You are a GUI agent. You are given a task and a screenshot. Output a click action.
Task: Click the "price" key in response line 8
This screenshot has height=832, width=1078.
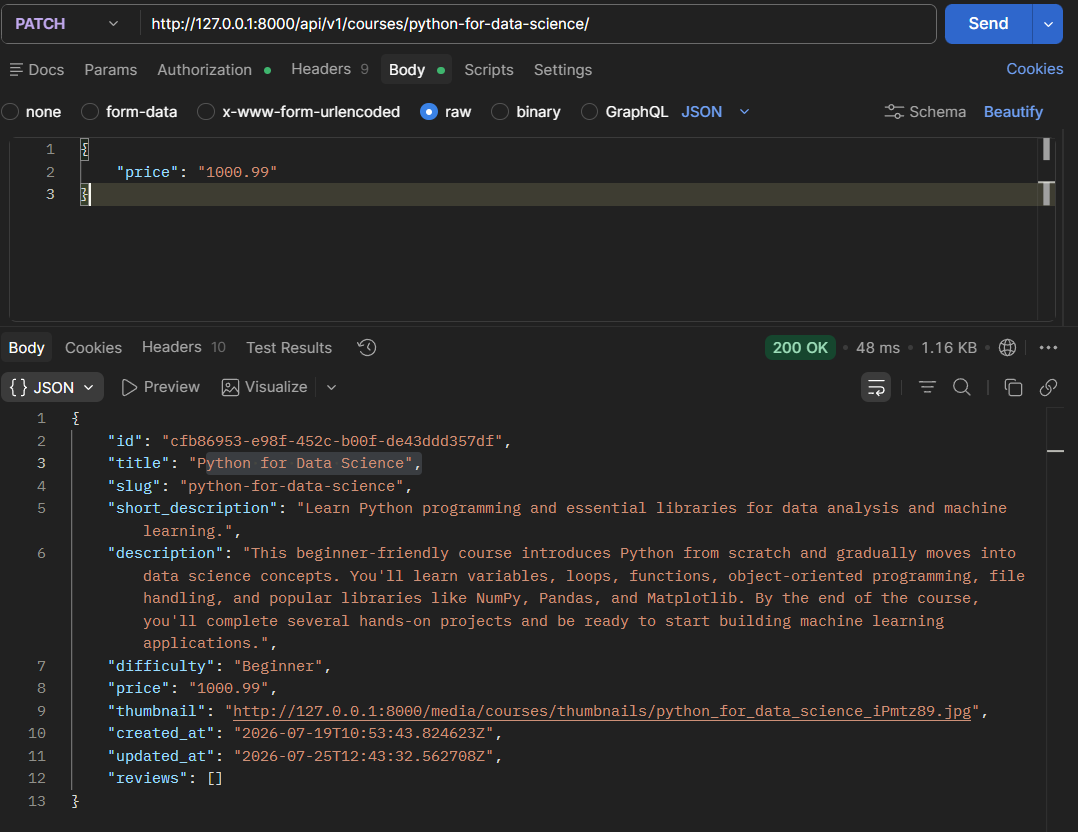click(139, 688)
